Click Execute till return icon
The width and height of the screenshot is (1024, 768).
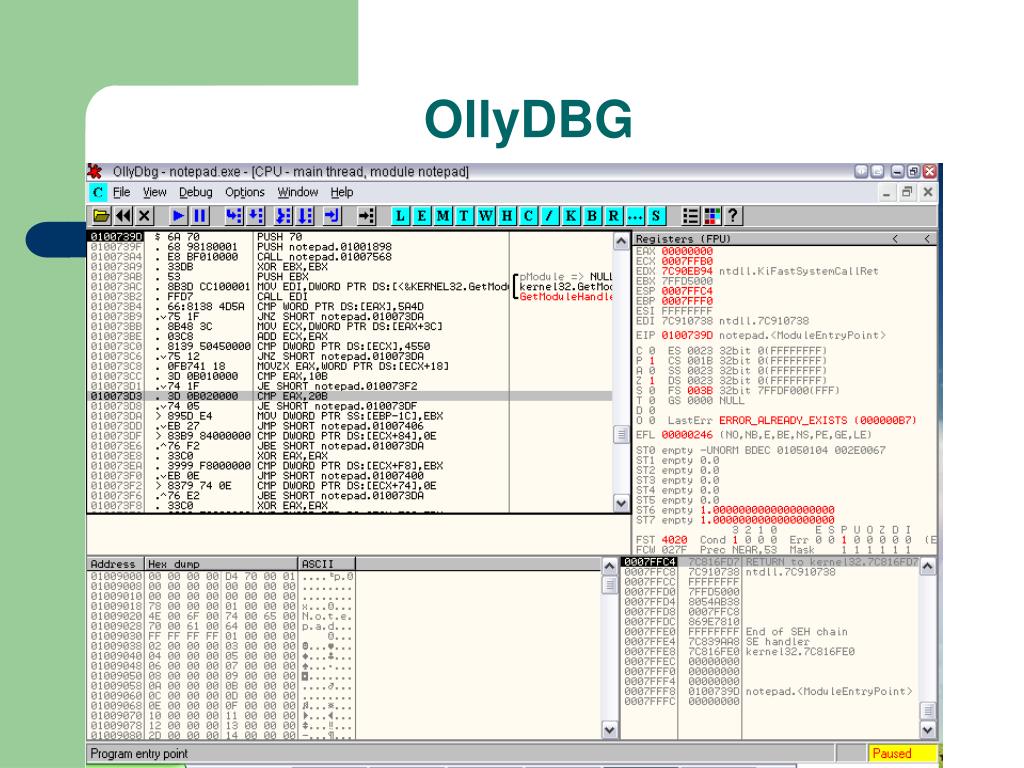[332, 216]
